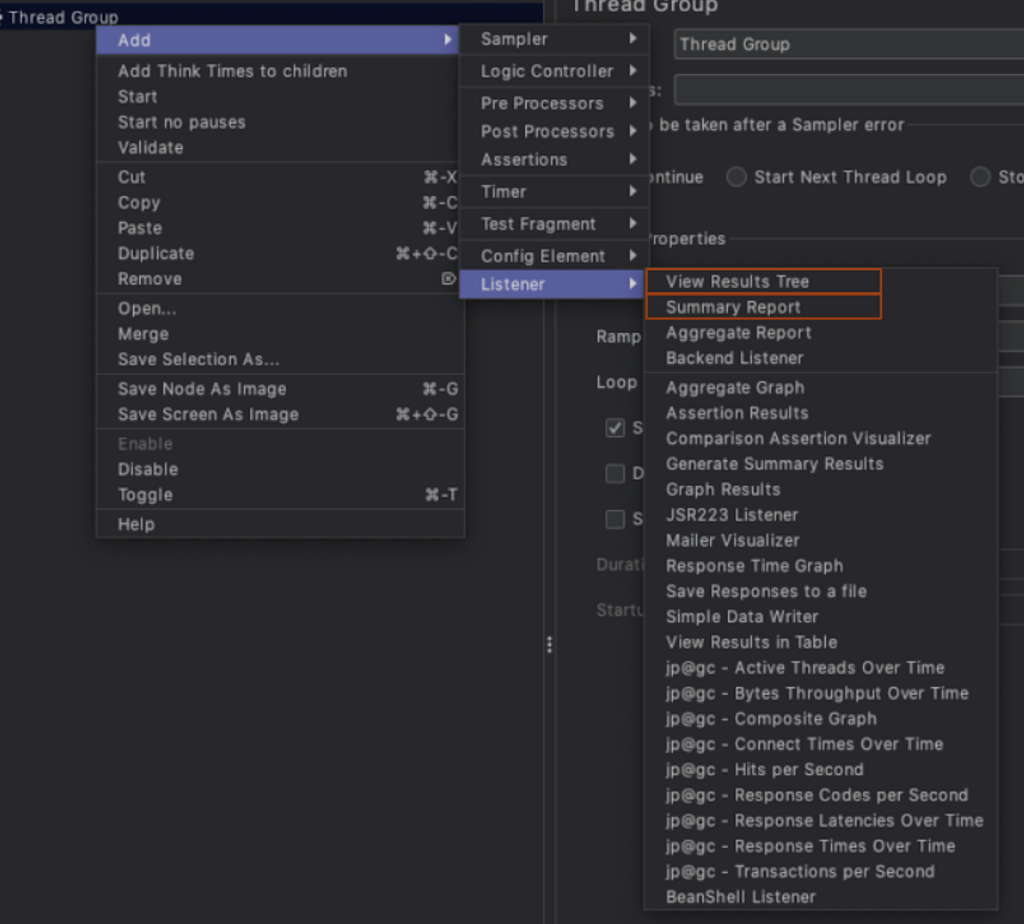Click the Thread Group tree node
The image size is (1024, 924).
pyautogui.click(x=62, y=17)
